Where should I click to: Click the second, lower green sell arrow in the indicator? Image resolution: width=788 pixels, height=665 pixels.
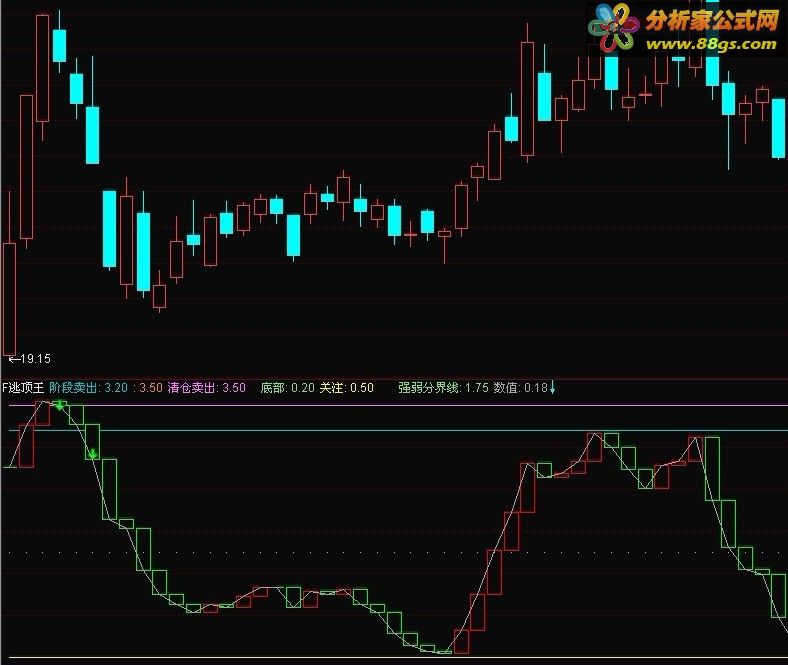point(93,454)
